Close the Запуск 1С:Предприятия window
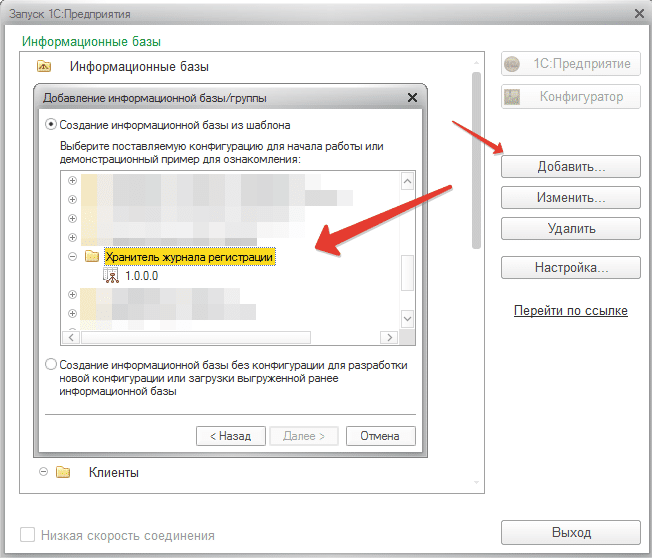The height and width of the screenshot is (558, 652). pyautogui.click(x=638, y=12)
